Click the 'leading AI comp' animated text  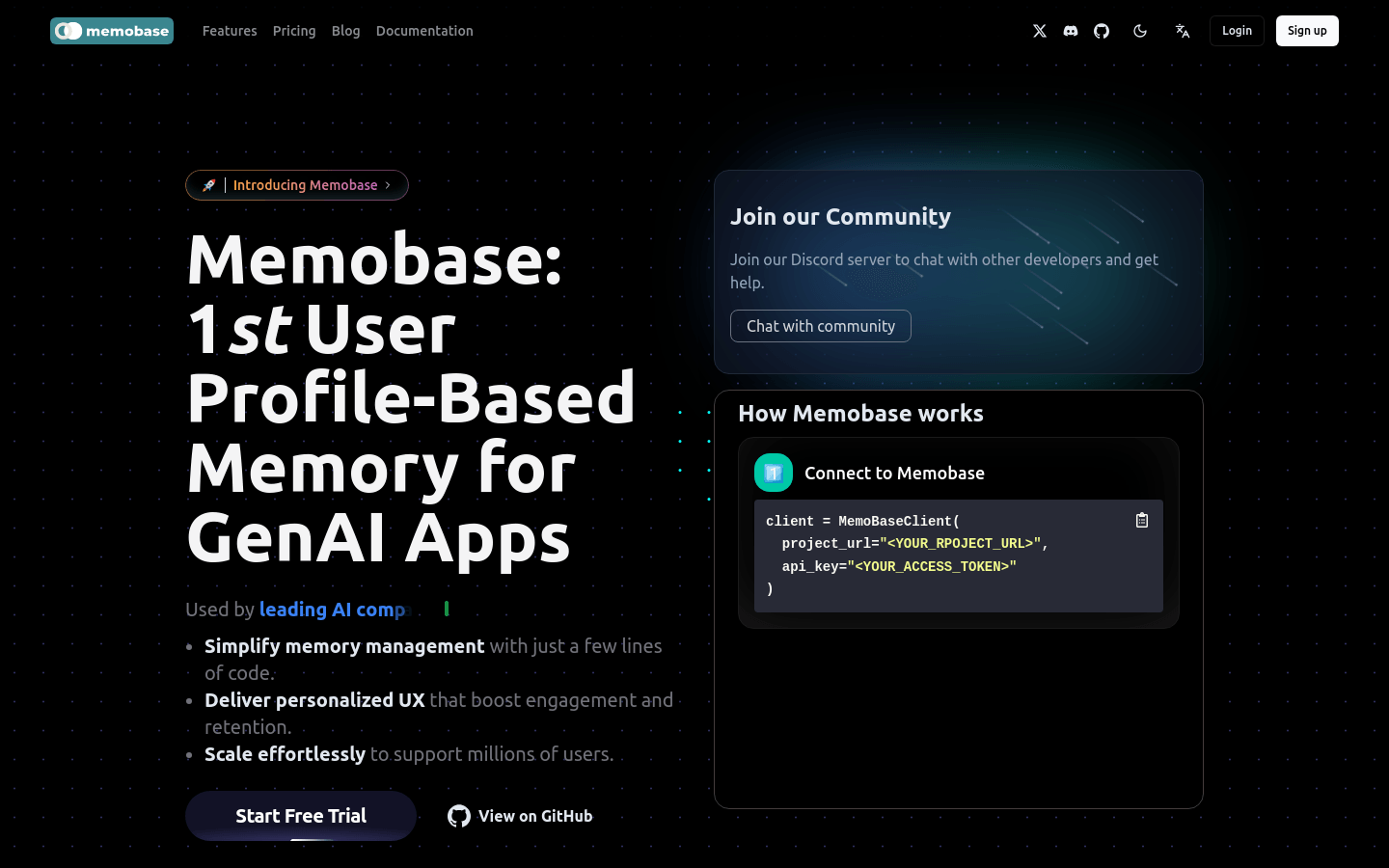click(x=335, y=610)
